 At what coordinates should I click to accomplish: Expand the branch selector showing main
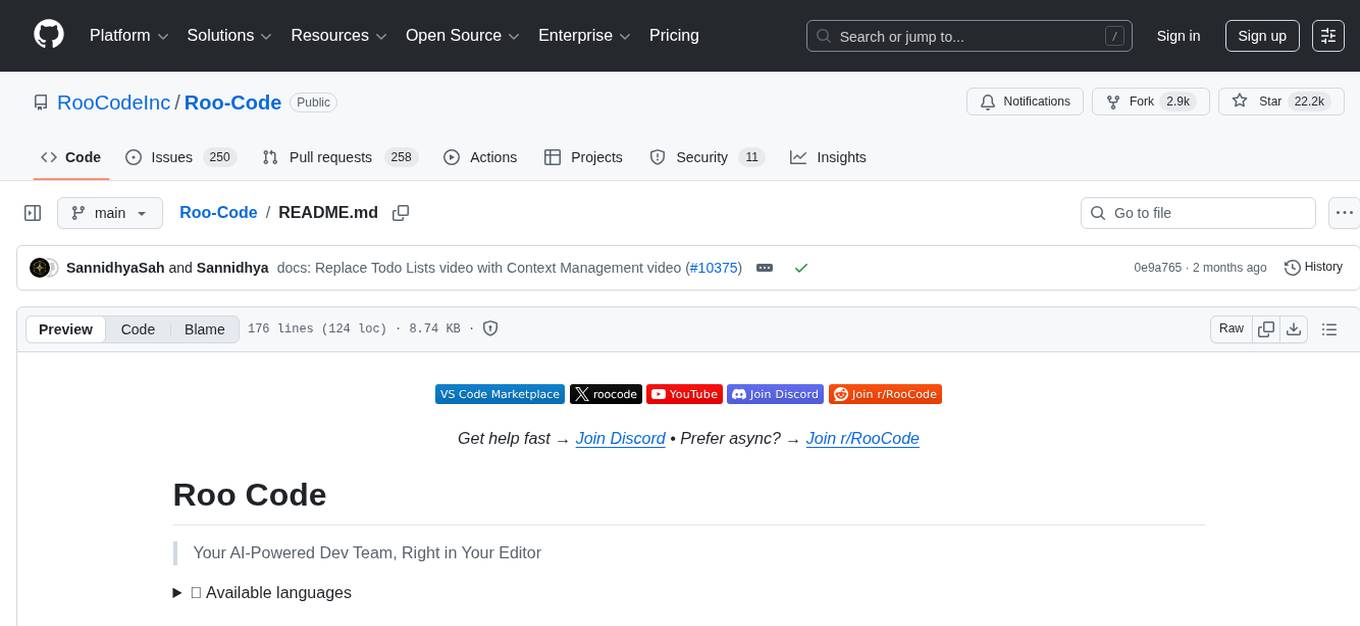point(109,213)
